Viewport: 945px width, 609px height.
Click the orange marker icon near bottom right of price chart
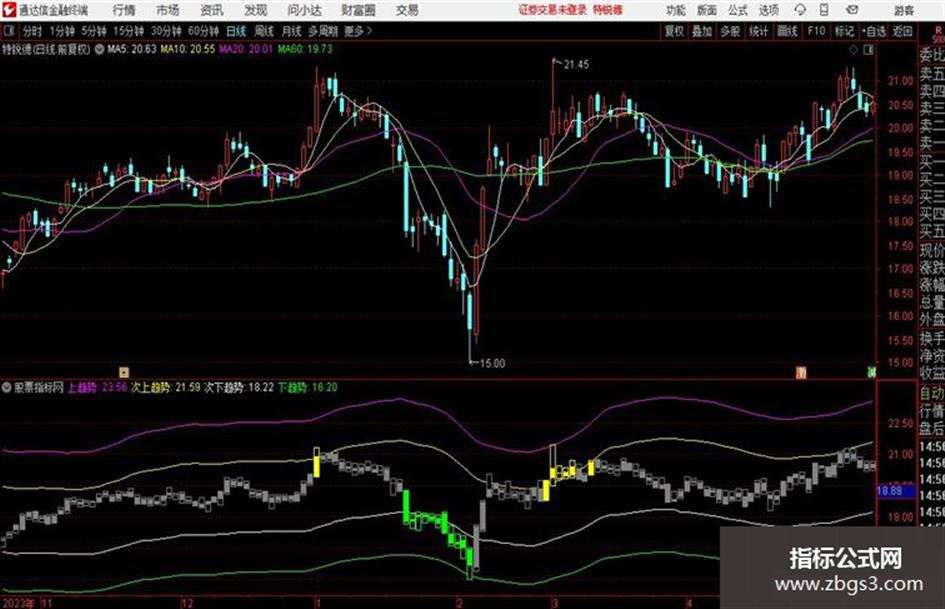pos(801,373)
